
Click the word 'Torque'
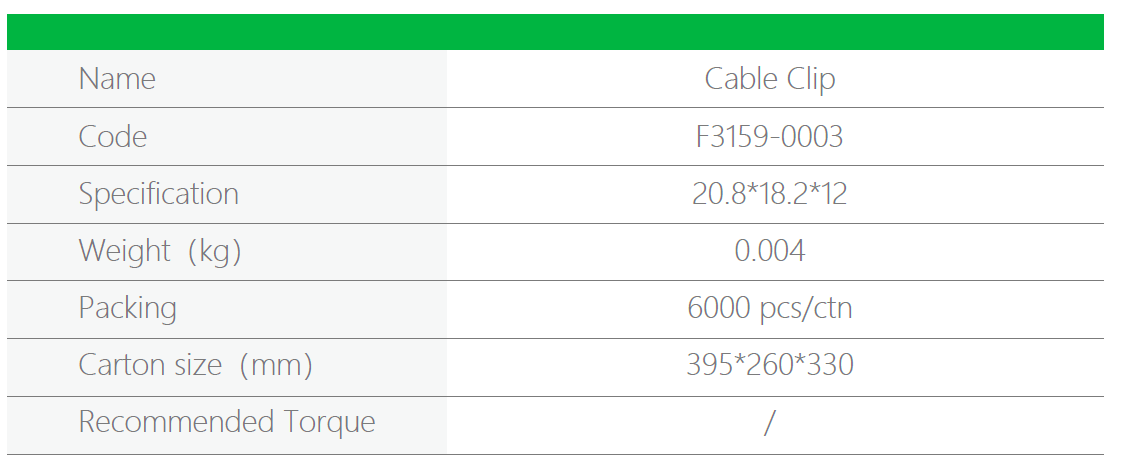click(330, 422)
